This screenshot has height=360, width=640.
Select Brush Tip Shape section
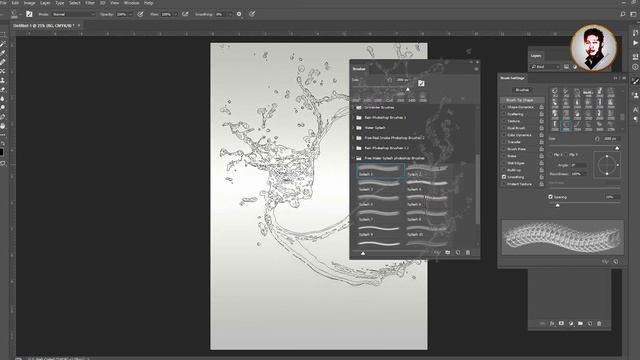tap(522, 100)
